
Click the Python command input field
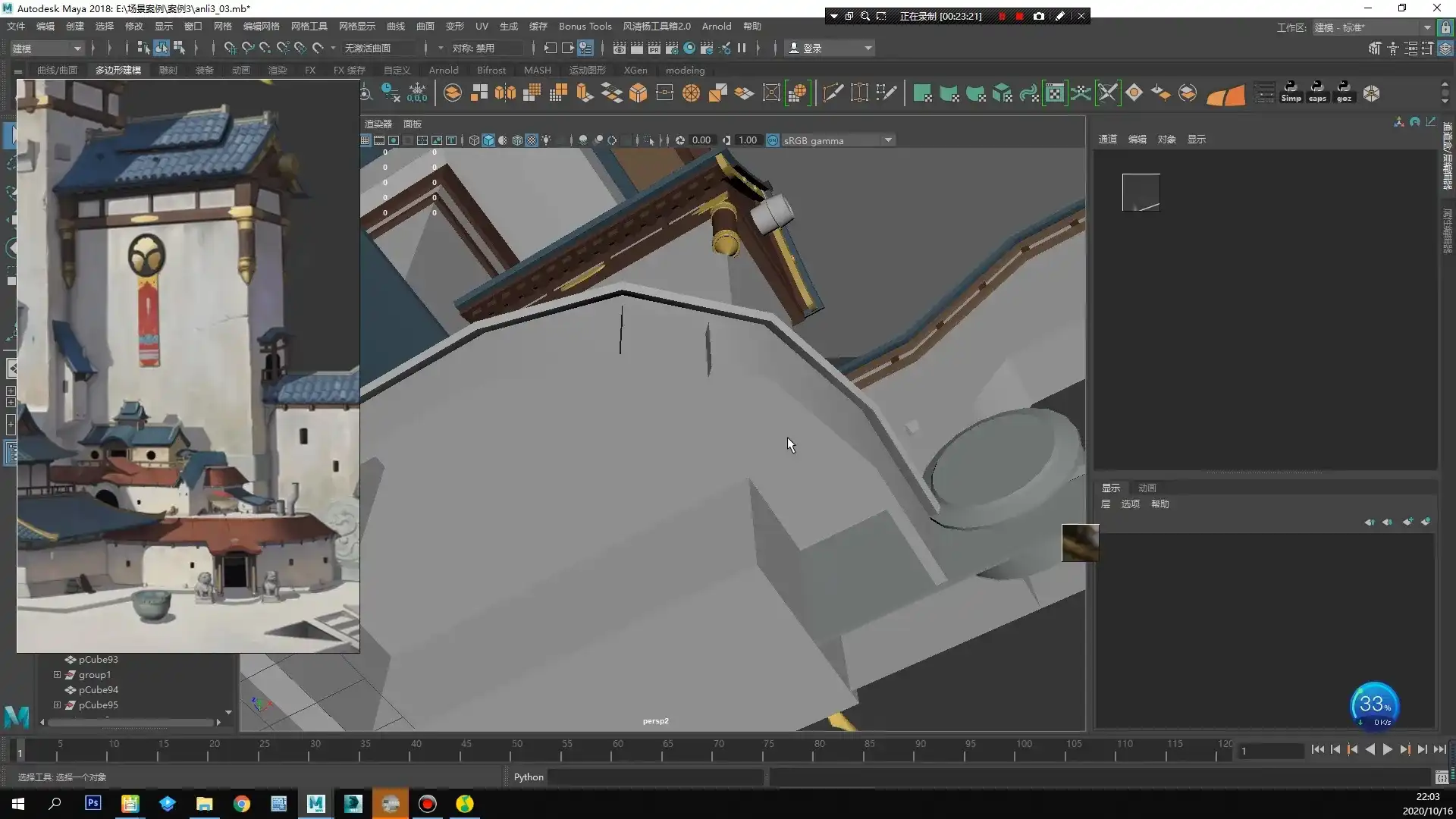(x=655, y=777)
